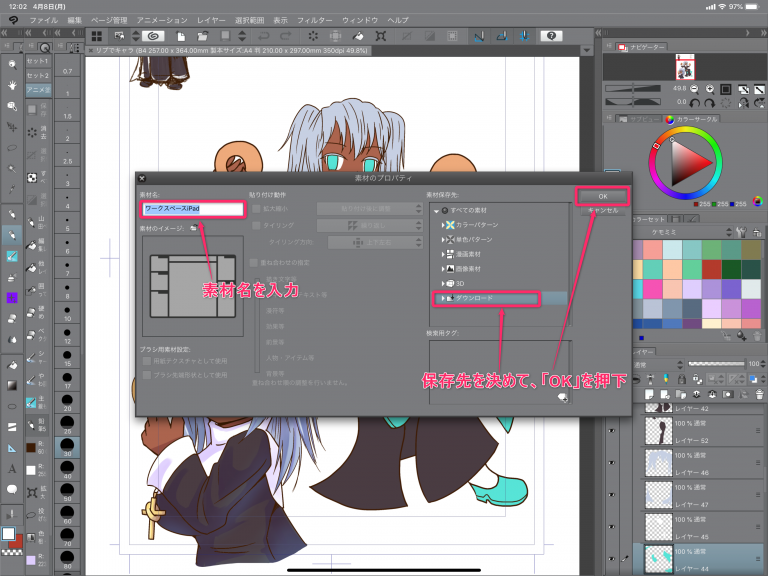Image resolution: width=768 pixels, height=576 pixels.
Task: Click the scale/rotate transform icon in command bar
Action: tap(381, 36)
